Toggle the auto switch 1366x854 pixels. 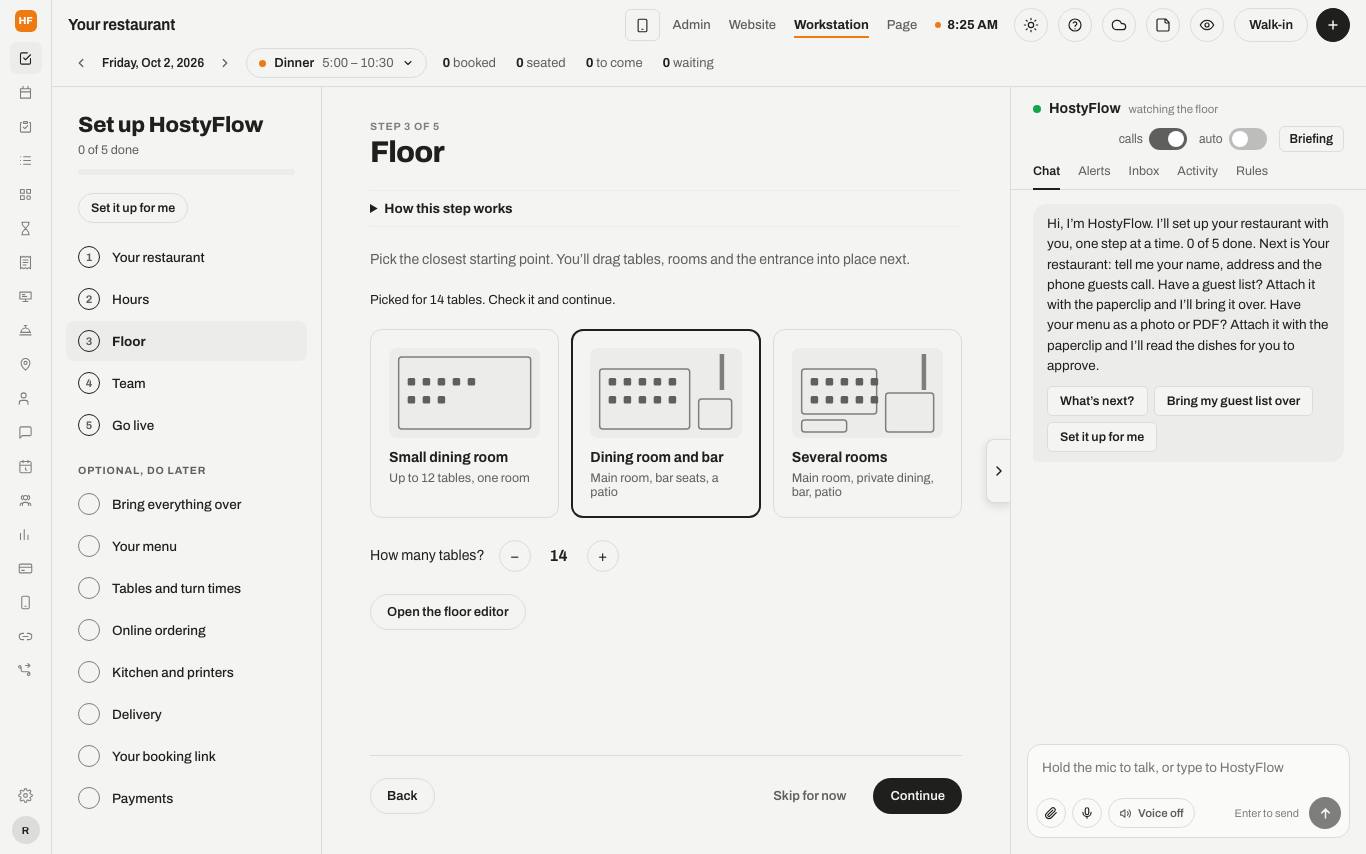pyautogui.click(x=1248, y=139)
